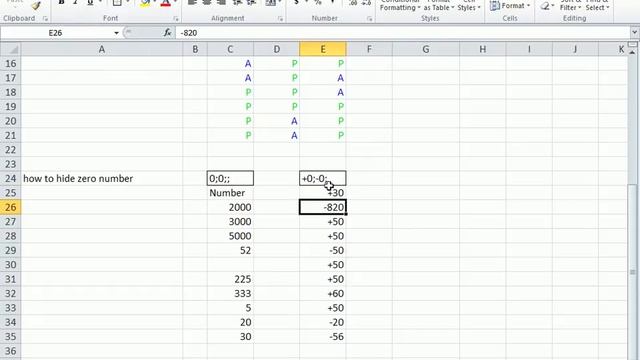
Task: Select blue A in row 17 column E
Action: click(322, 78)
